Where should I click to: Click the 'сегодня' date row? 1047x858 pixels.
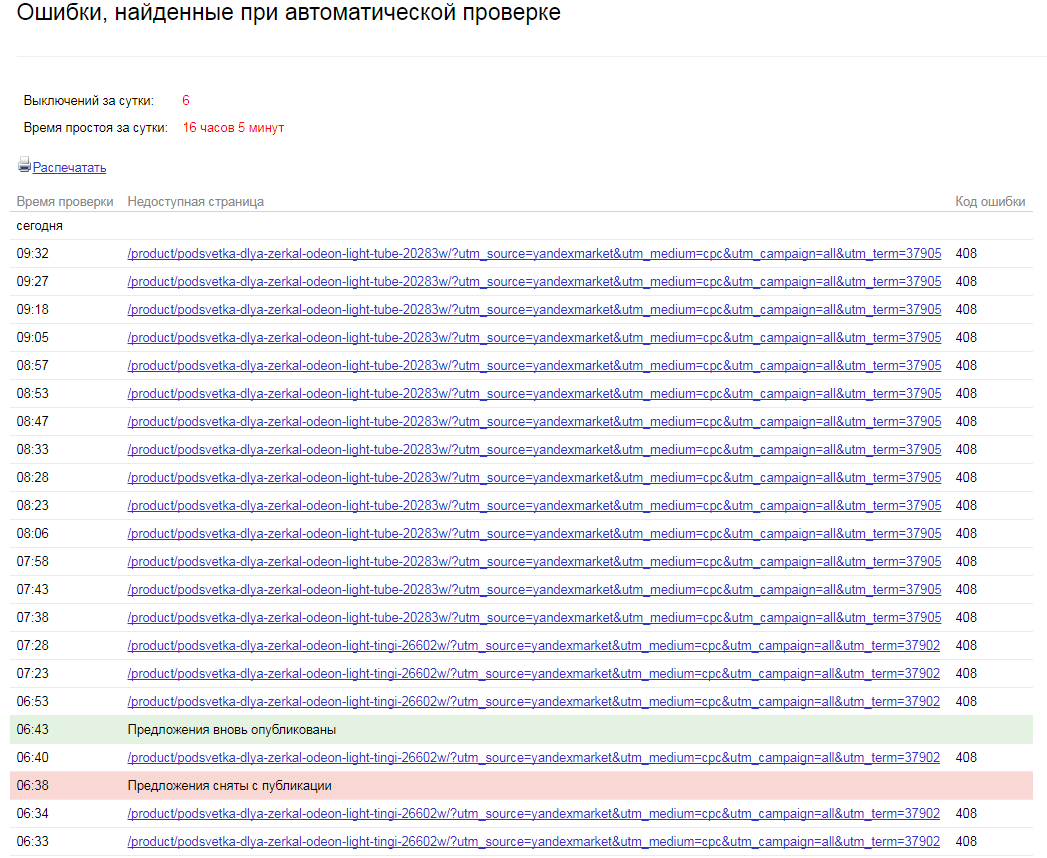[x=521, y=226]
